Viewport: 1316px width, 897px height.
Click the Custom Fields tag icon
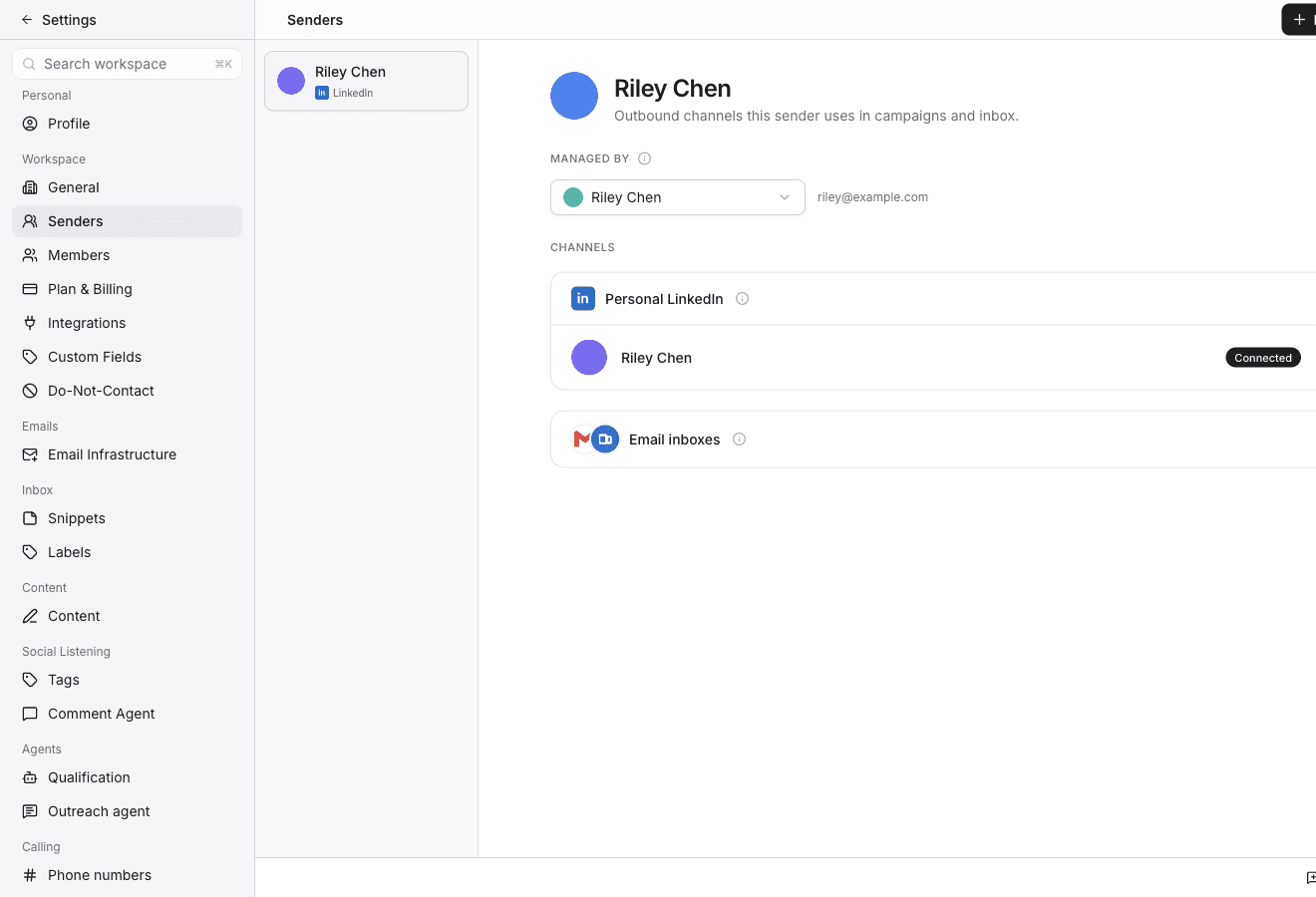click(30, 357)
